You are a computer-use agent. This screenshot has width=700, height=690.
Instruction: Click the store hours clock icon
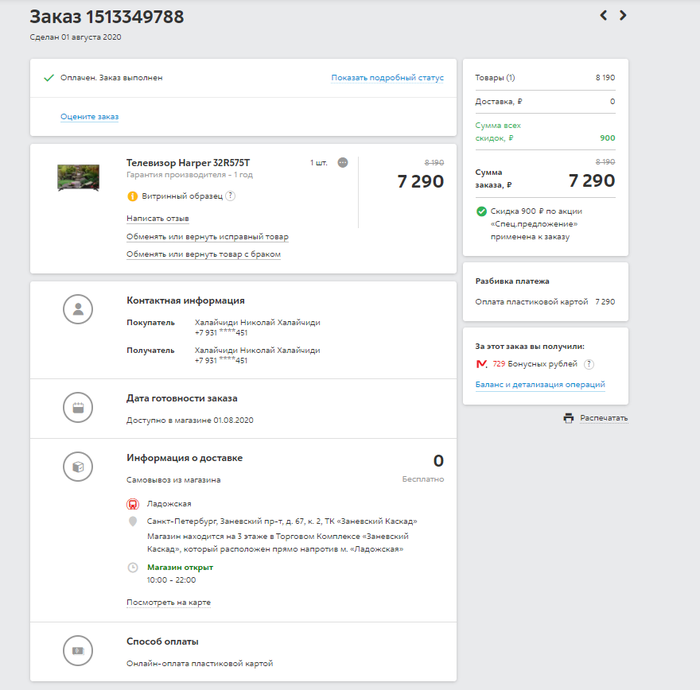(133, 568)
